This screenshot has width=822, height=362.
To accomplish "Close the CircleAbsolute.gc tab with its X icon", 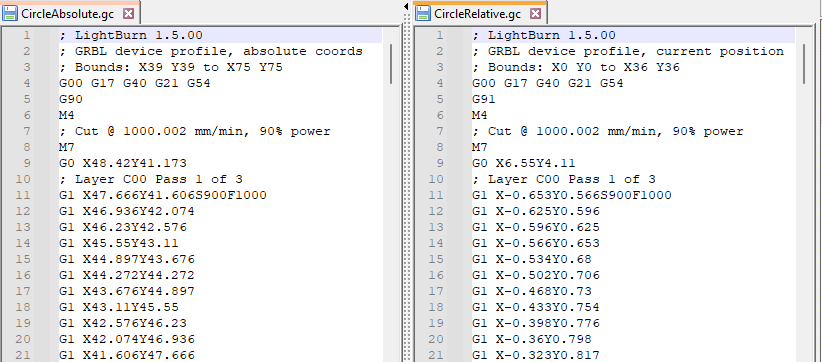I will click(128, 14).
